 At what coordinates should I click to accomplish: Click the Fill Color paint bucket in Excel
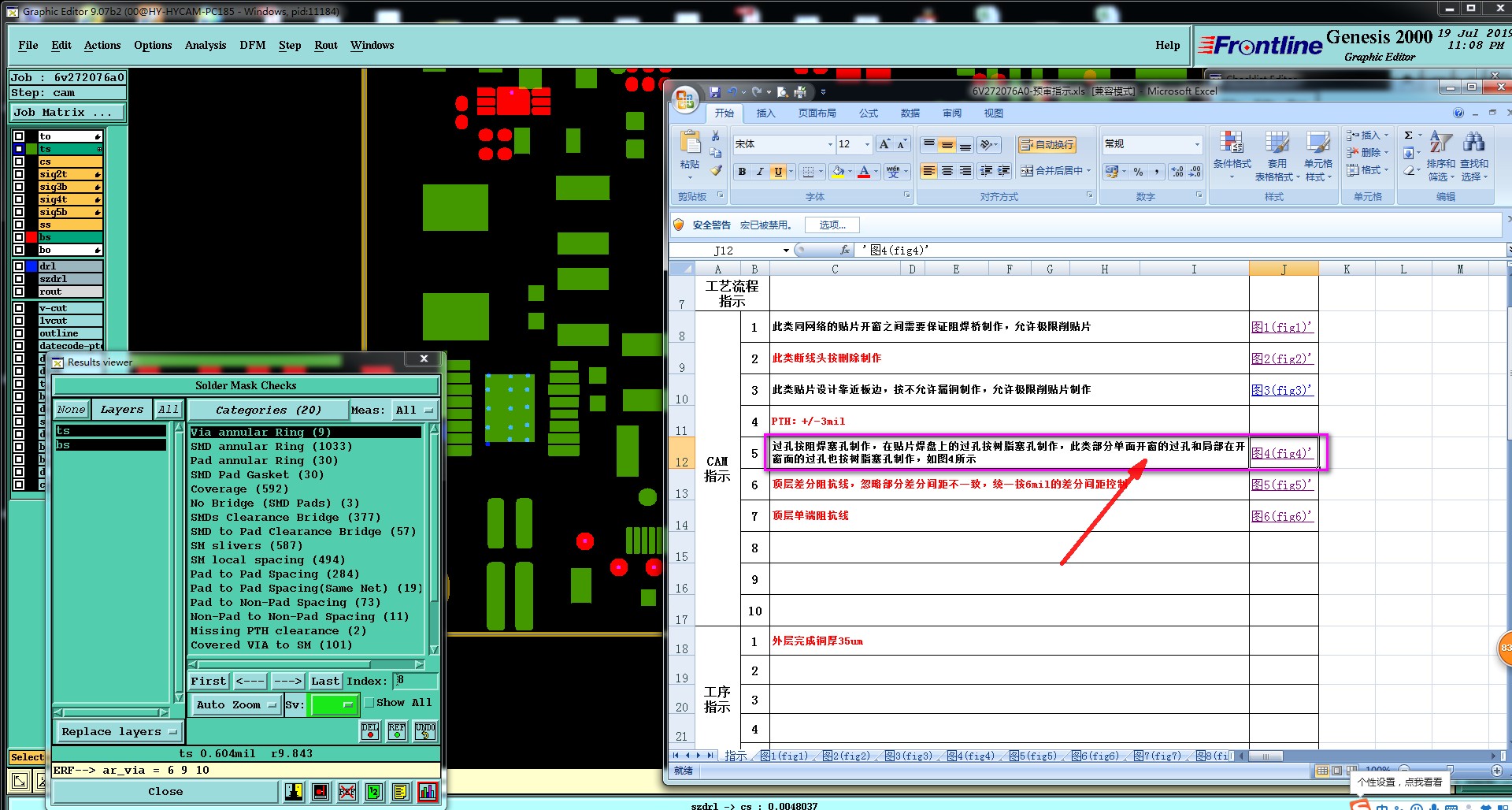(838, 171)
